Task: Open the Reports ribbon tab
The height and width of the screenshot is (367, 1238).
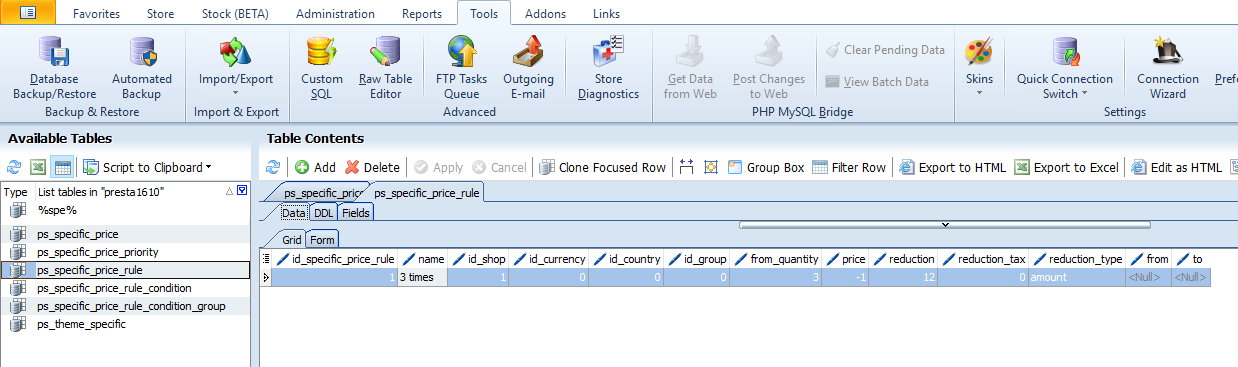Action: [421, 14]
